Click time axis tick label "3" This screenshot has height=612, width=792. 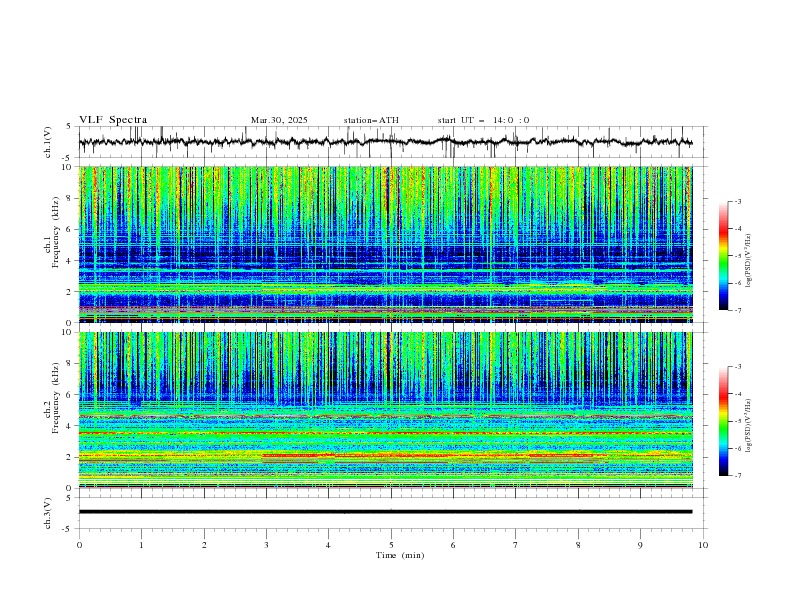[266, 545]
